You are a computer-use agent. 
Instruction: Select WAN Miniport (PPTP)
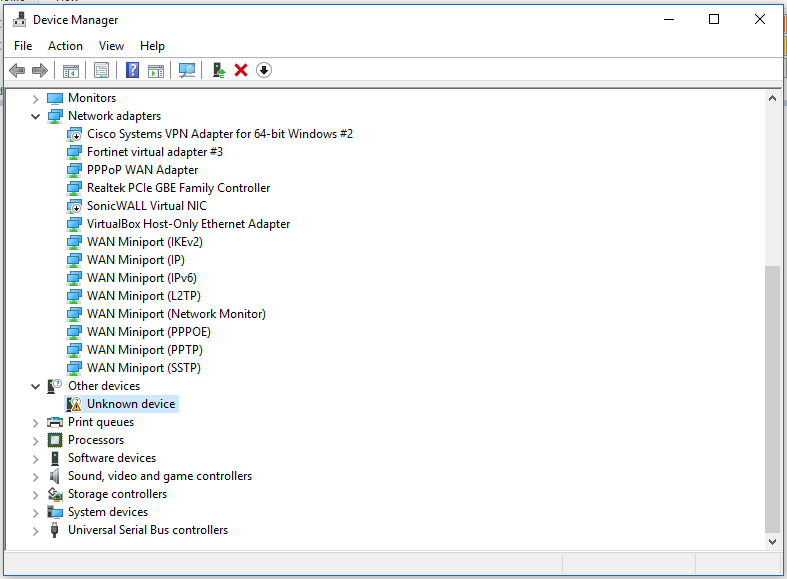145,351
